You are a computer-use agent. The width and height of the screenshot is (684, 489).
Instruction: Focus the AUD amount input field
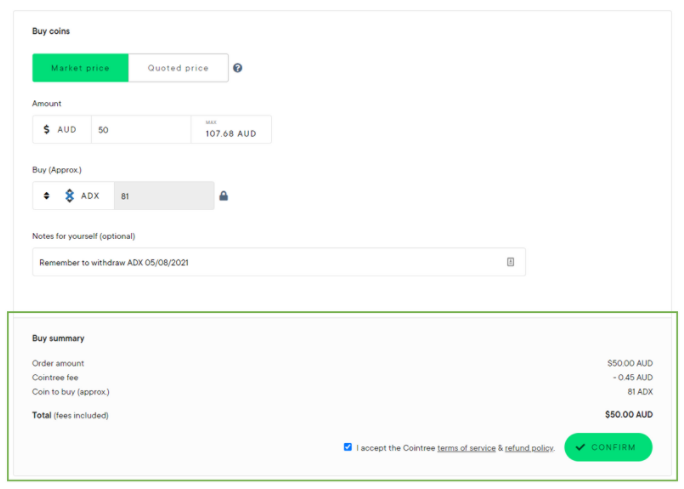pyautogui.click(x=141, y=130)
